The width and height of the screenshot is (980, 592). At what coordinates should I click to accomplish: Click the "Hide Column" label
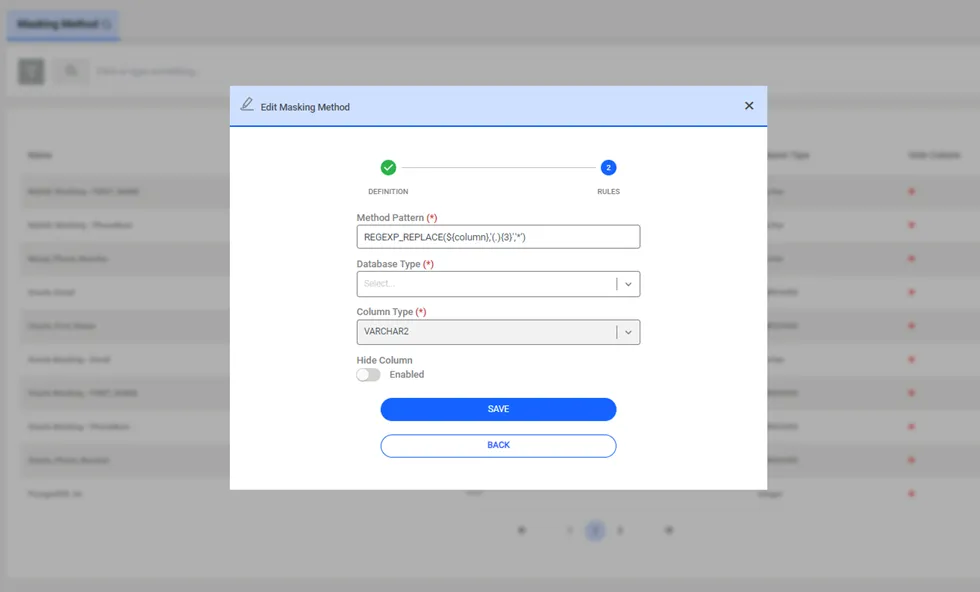point(384,360)
